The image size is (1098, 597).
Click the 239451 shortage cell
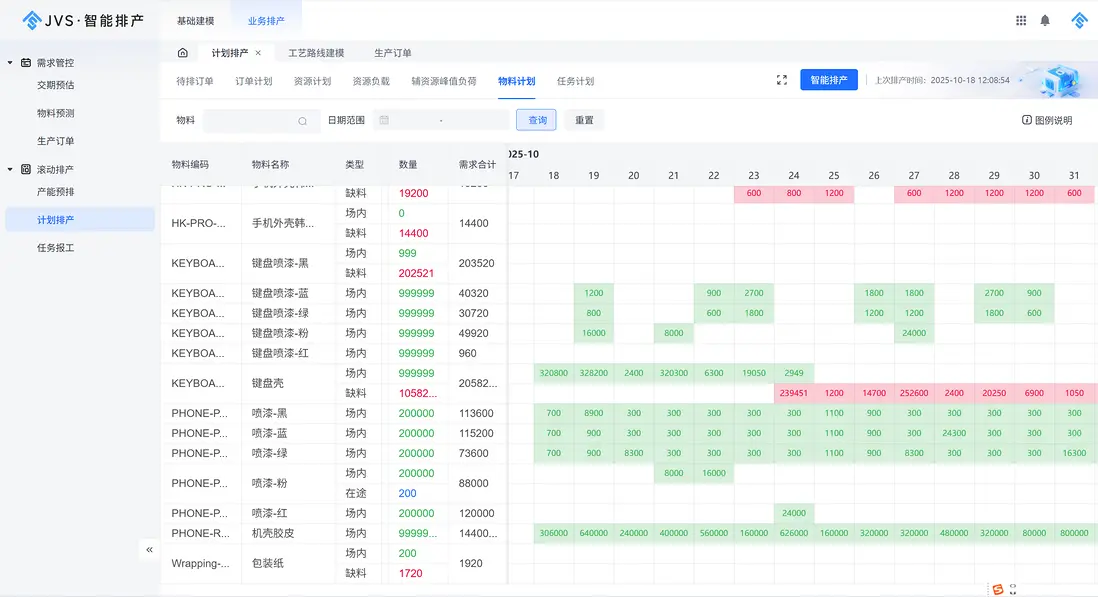[x=793, y=393]
